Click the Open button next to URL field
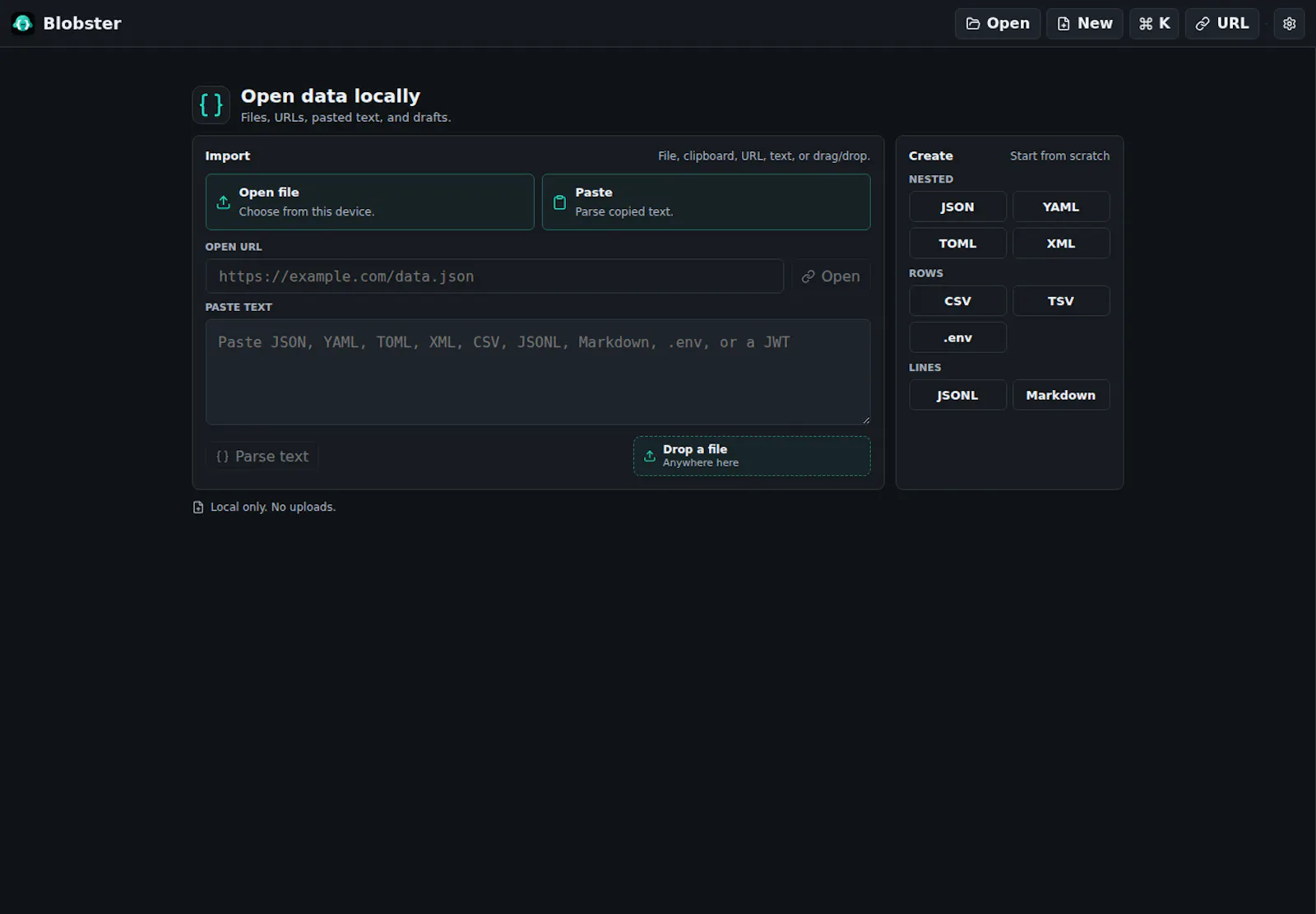Screen dimensions: 1316x914 click(x=831, y=276)
